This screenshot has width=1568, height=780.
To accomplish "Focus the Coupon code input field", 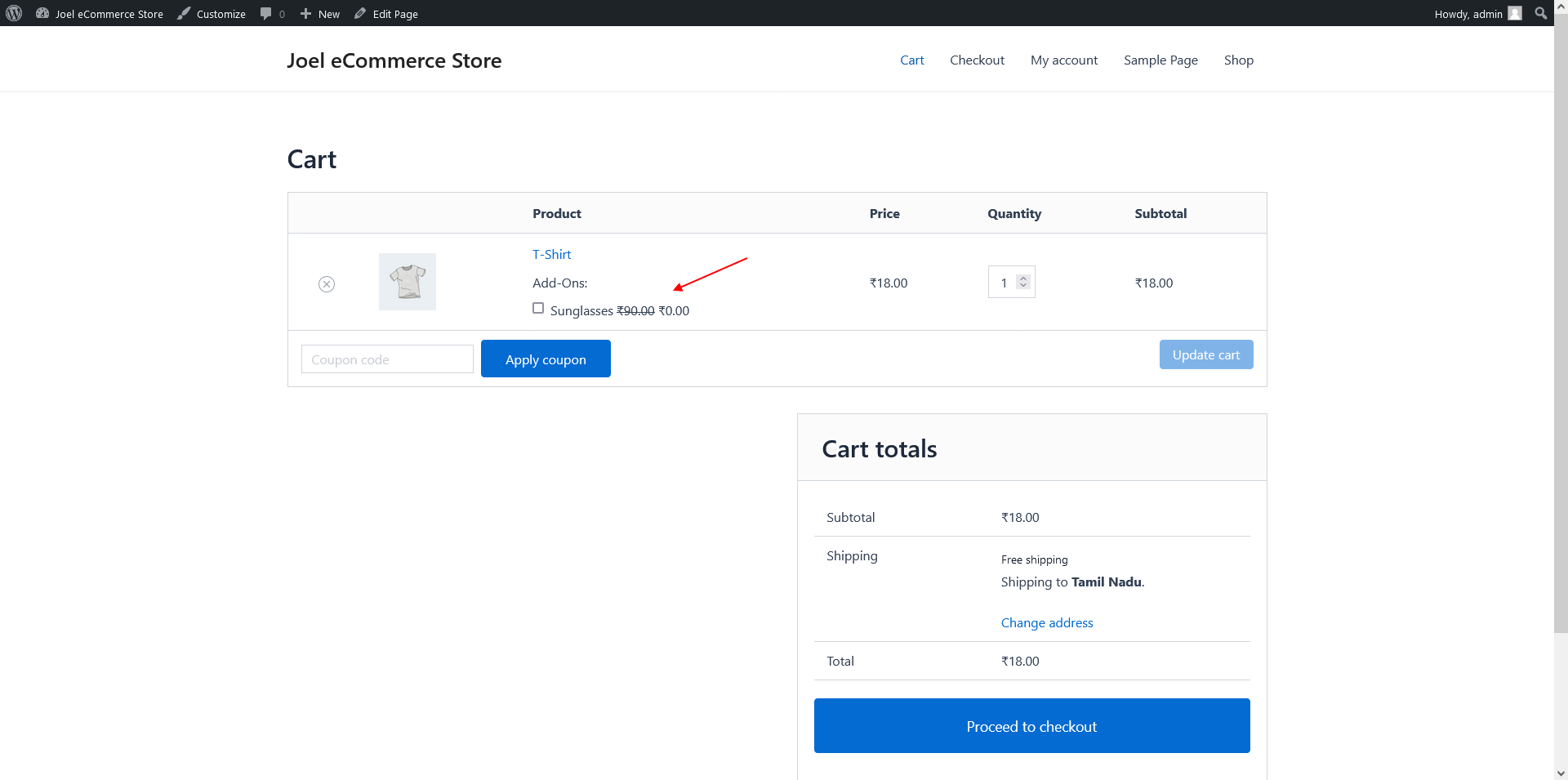I will [387, 359].
